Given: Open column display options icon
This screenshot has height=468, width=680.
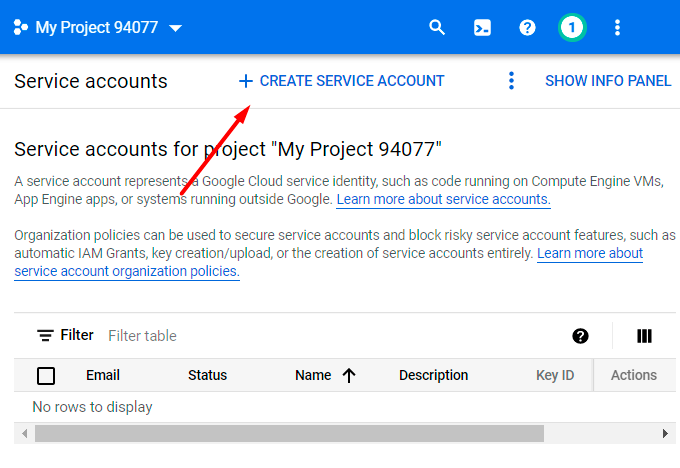Looking at the screenshot, I should coord(644,336).
